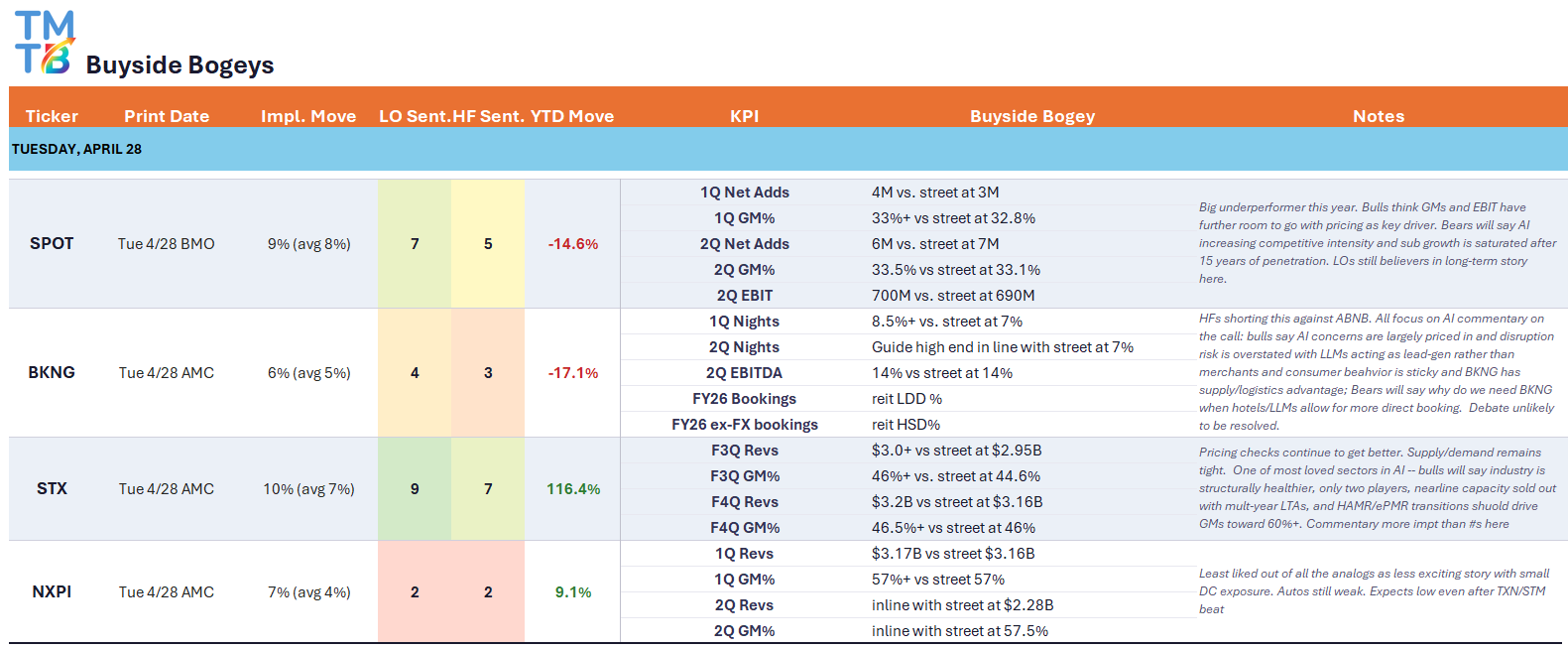Click bogey $3.17B vs street $3.16B
This screenshot has width=1568, height=649.
click(x=953, y=553)
